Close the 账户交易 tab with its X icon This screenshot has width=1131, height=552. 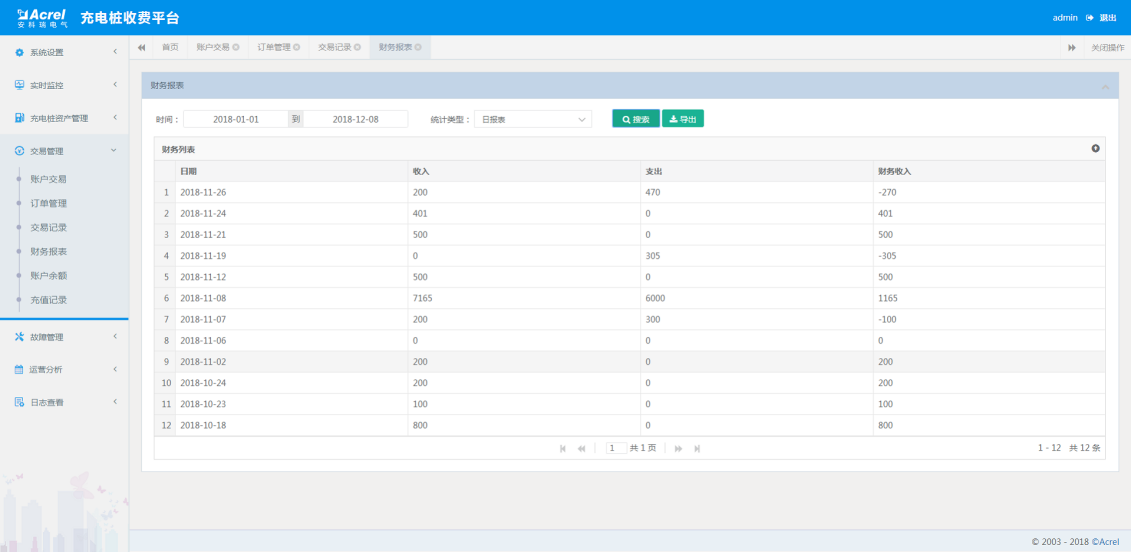tap(236, 47)
